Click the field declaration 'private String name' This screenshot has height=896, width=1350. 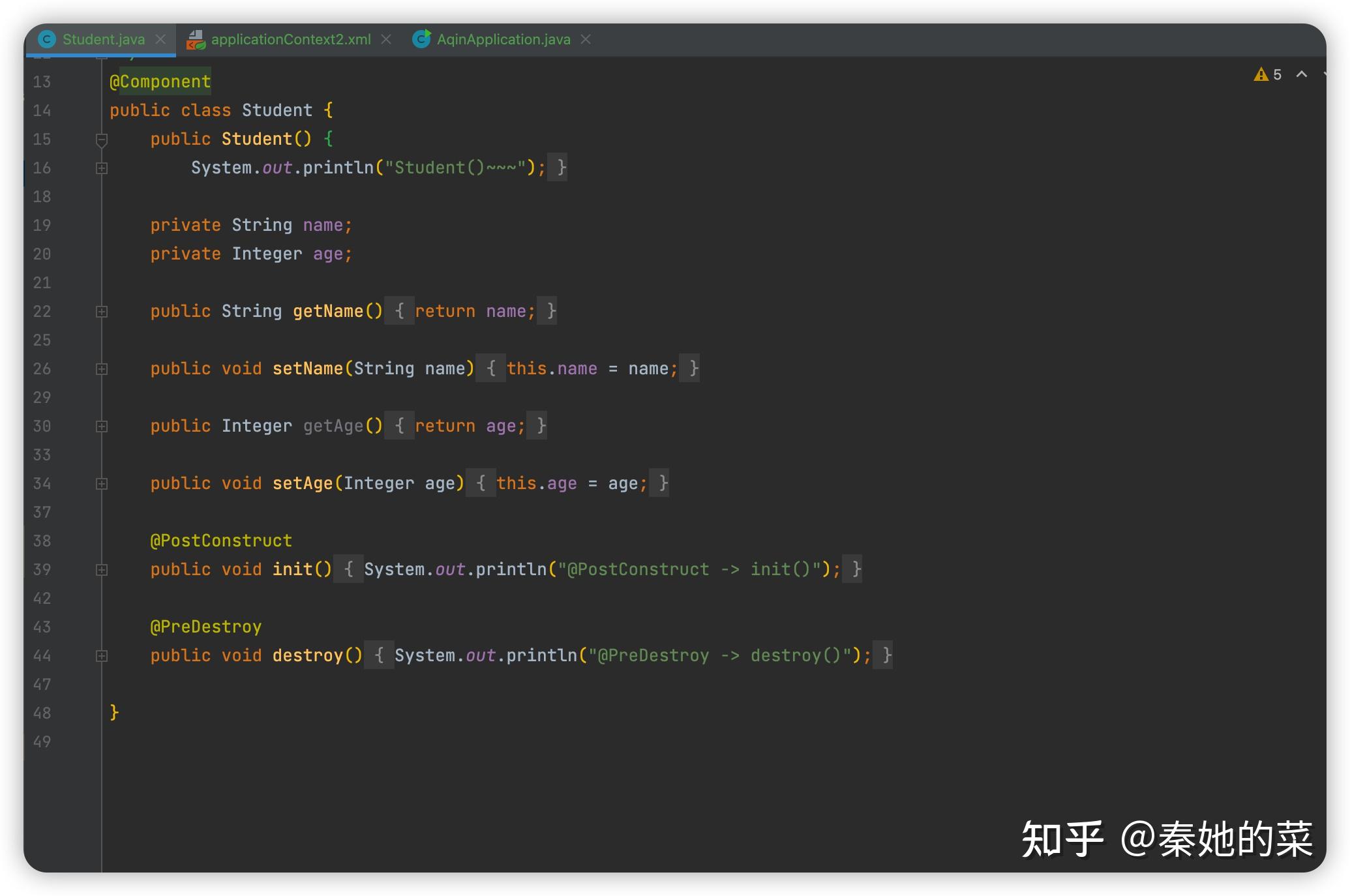(251, 225)
